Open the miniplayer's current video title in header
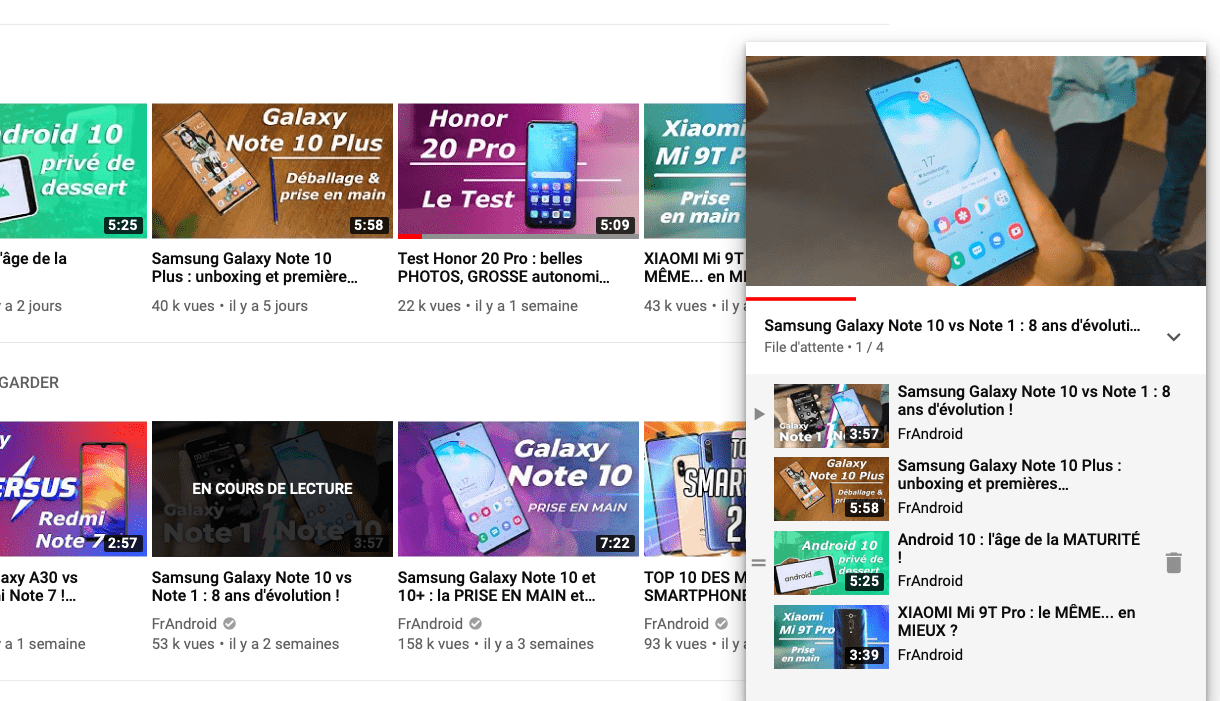Image resolution: width=1220 pixels, height=701 pixels. [951, 326]
